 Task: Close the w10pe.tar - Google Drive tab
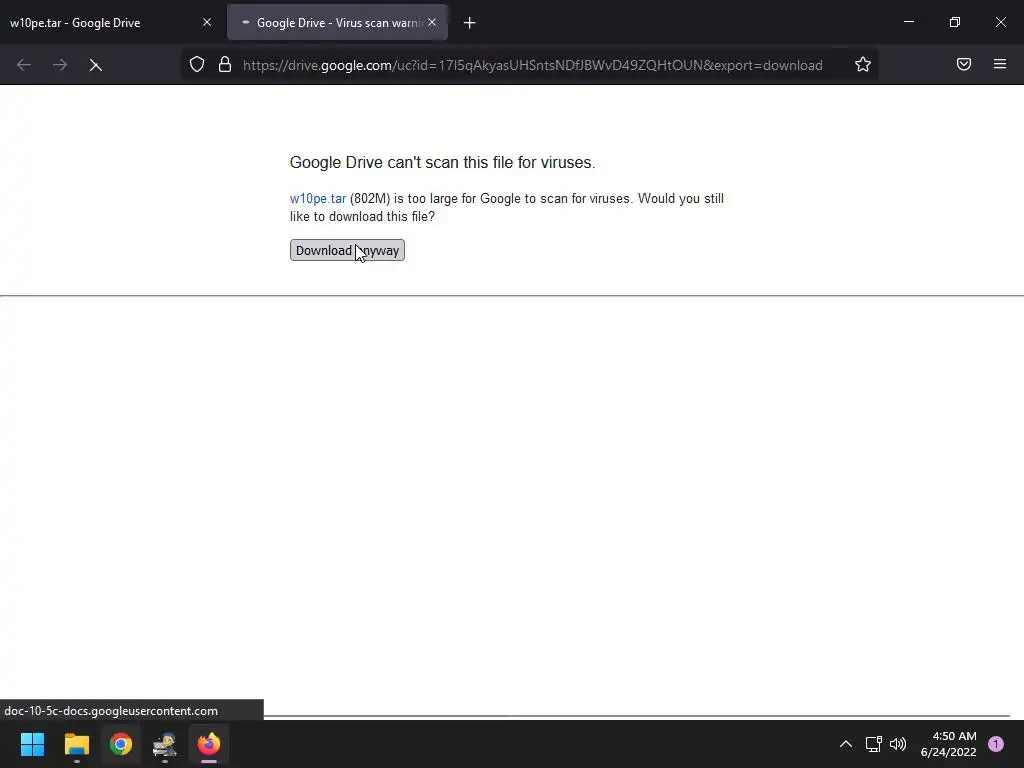[207, 22]
